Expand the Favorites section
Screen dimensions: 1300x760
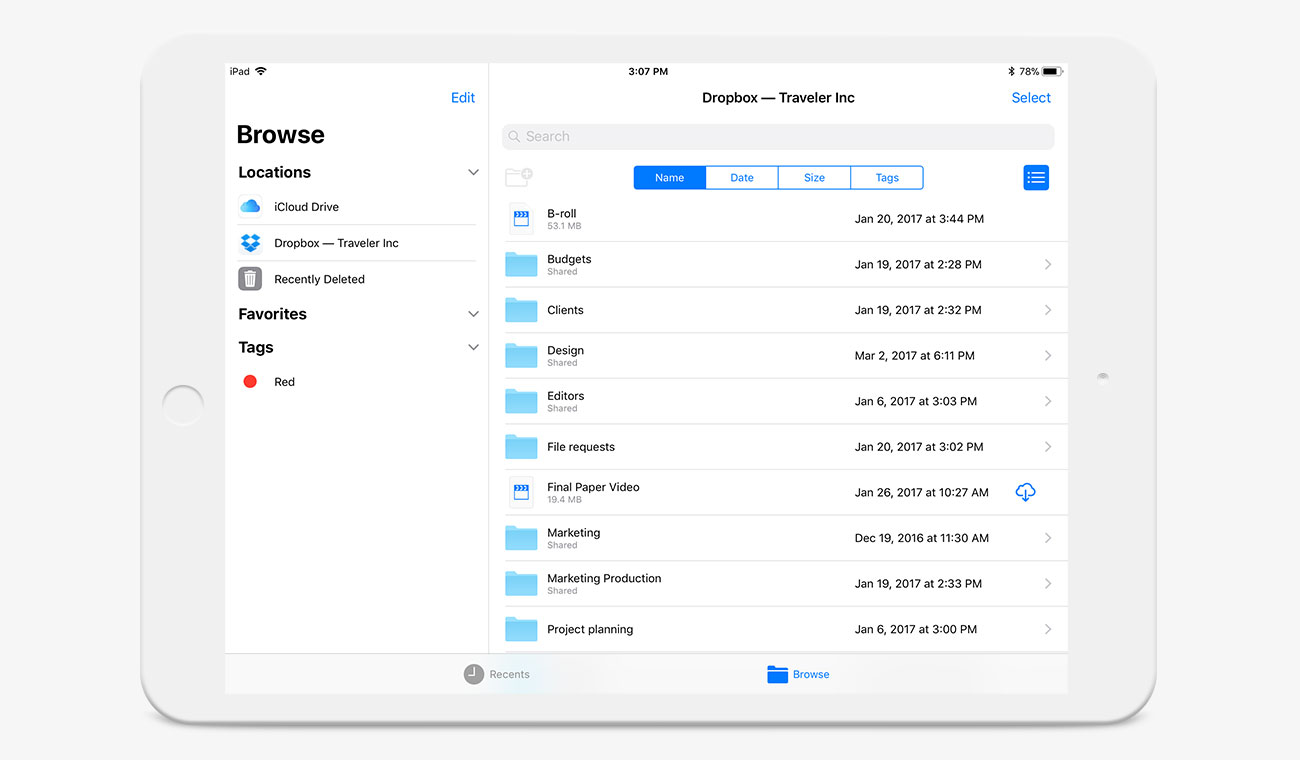pos(473,314)
